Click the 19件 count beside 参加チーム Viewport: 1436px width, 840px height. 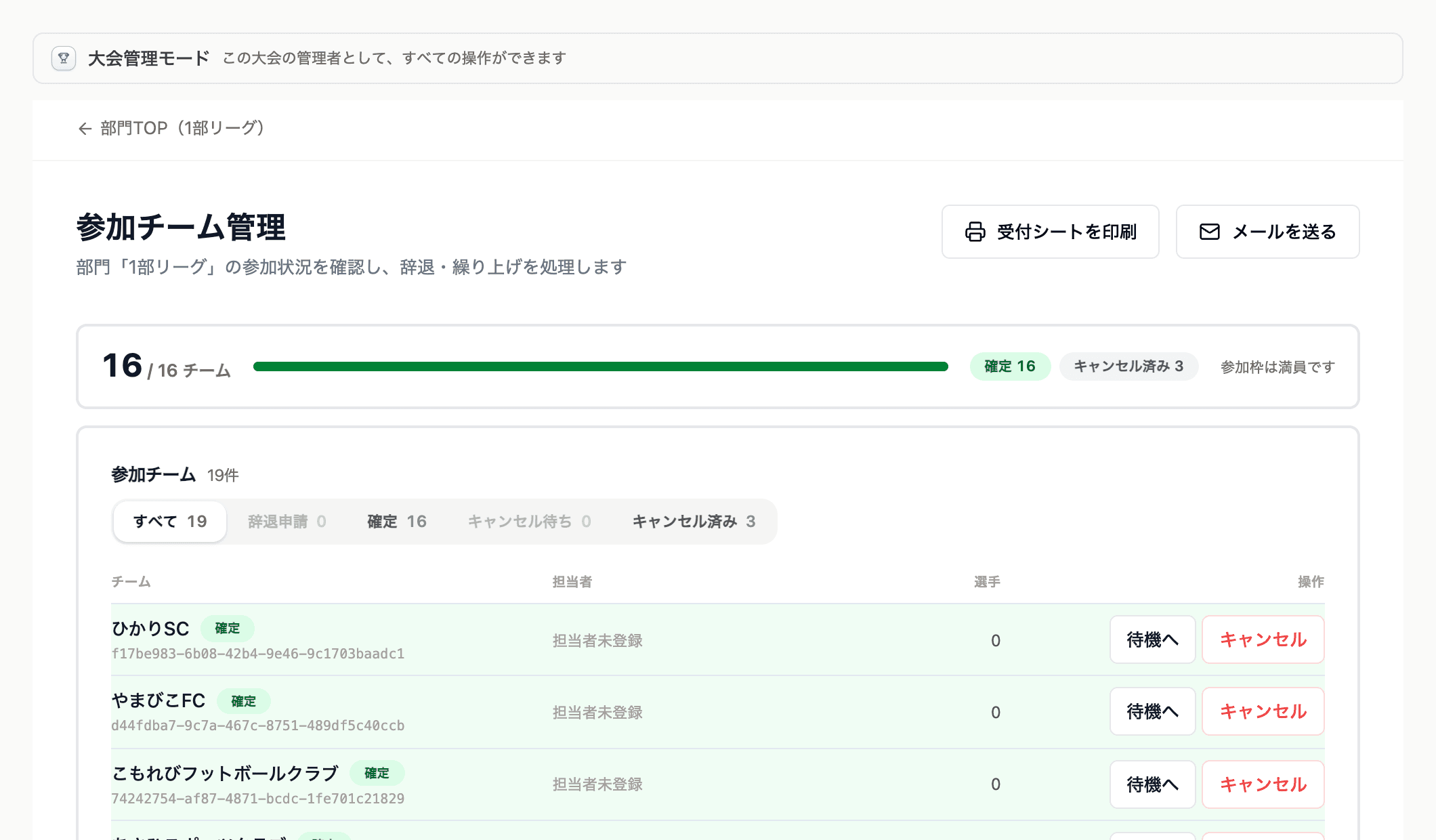[223, 476]
